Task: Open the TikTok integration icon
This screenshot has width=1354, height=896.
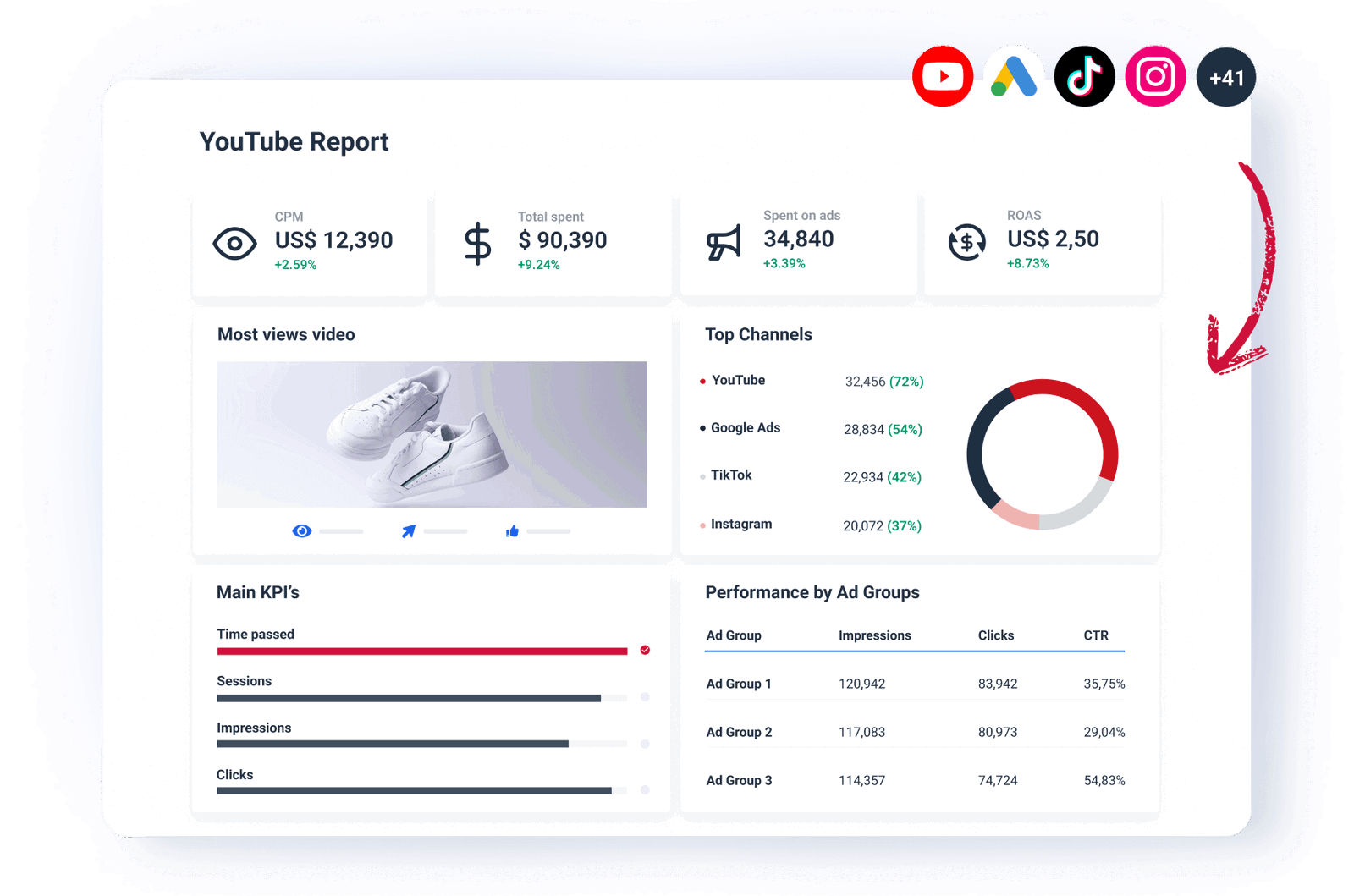Action: 1085,76
